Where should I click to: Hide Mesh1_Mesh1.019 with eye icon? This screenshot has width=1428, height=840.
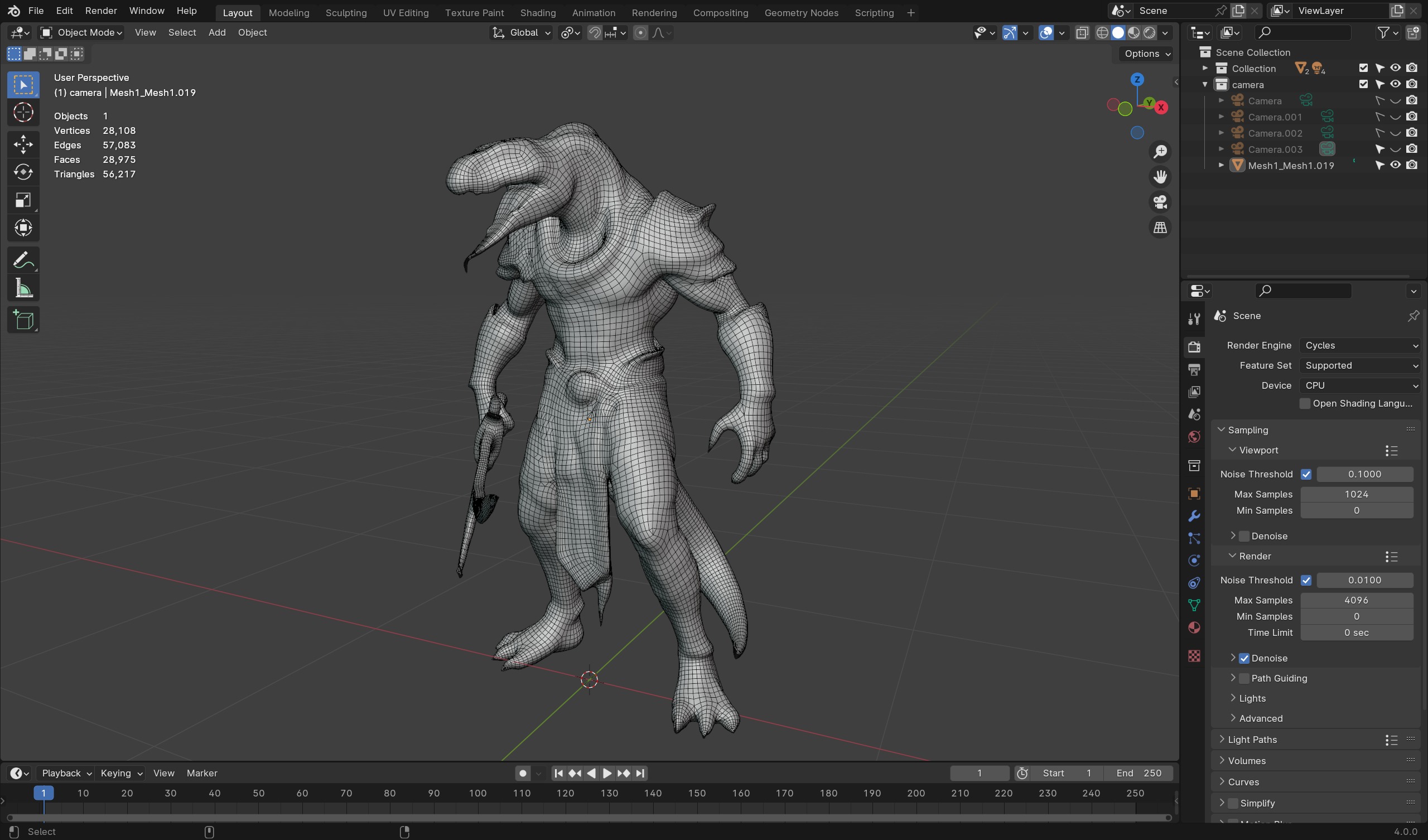[x=1395, y=165]
